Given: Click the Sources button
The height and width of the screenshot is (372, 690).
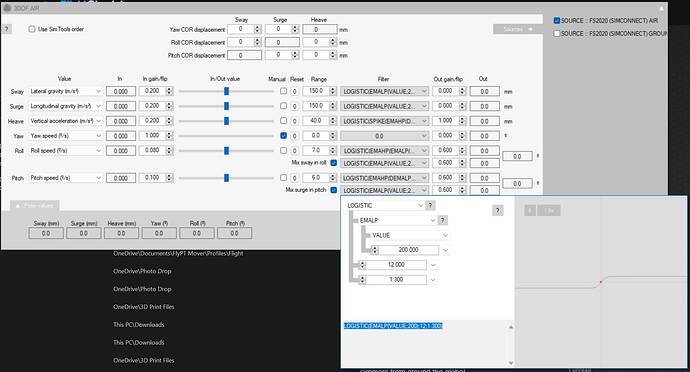Looking at the screenshot, I should point(518,29).
